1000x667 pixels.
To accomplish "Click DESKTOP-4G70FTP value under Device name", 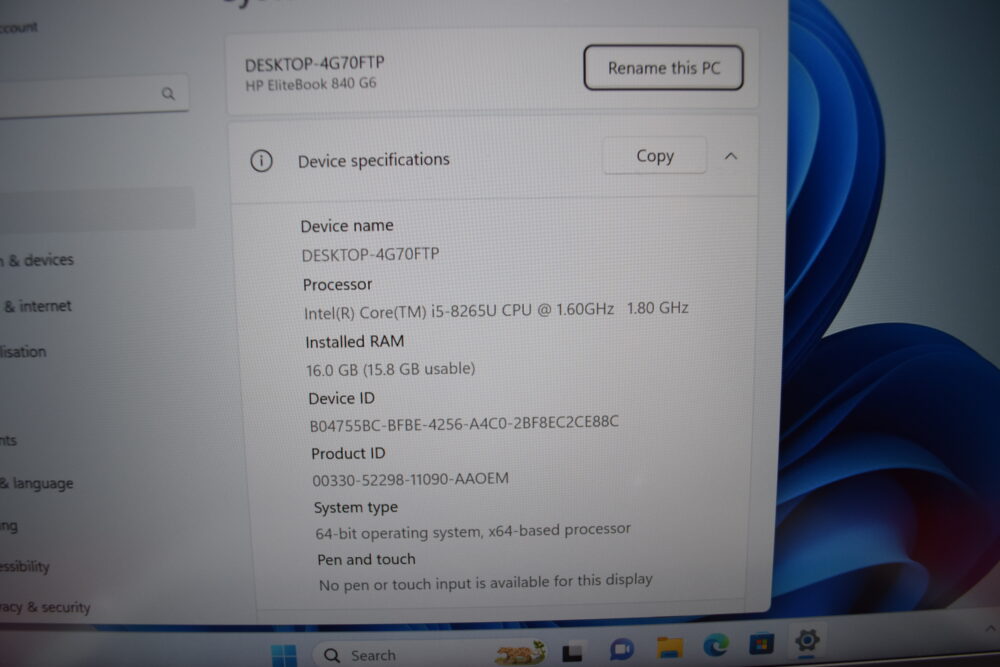I will [x=371, y=255].
